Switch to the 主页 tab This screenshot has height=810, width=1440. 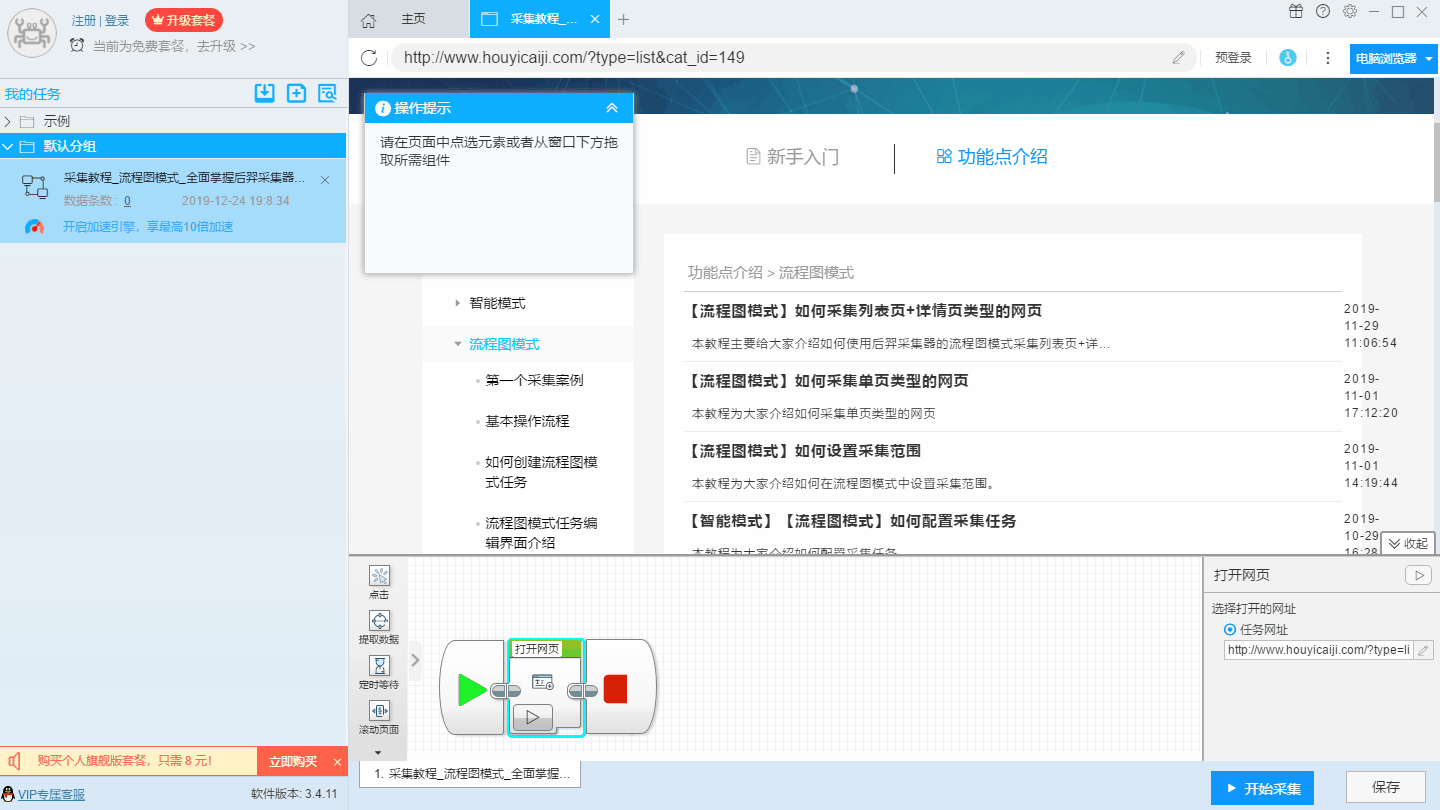point(413,19)
